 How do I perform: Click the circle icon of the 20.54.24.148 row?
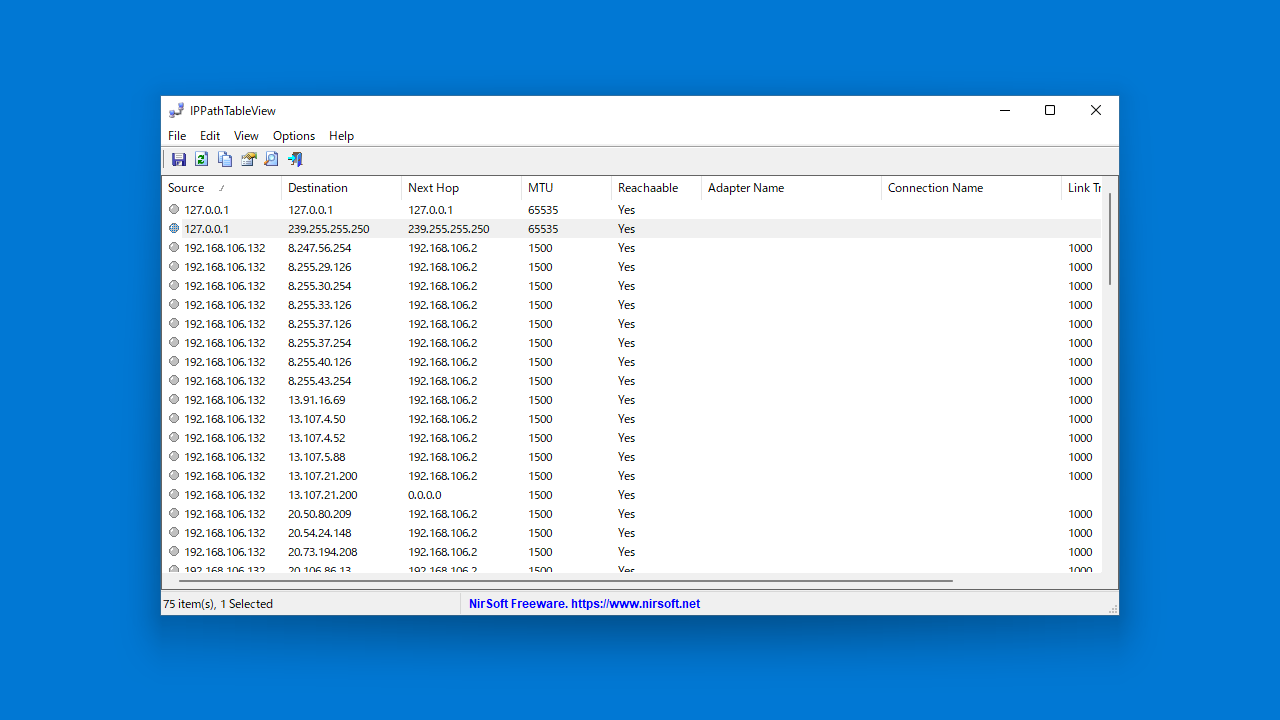174,532
